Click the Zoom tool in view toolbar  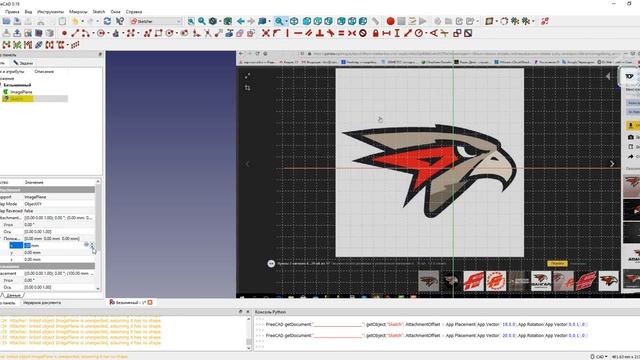(x=280, y=21)
